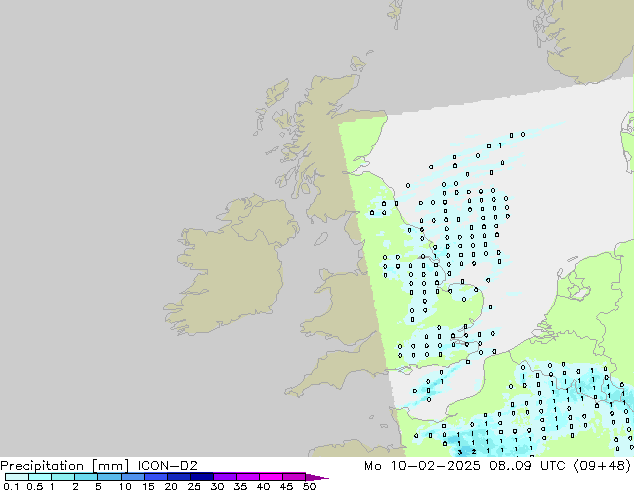This screenshot has width=634, height=490.
Task: Click the '0.1' legend scale label
Action: (11, 486)
